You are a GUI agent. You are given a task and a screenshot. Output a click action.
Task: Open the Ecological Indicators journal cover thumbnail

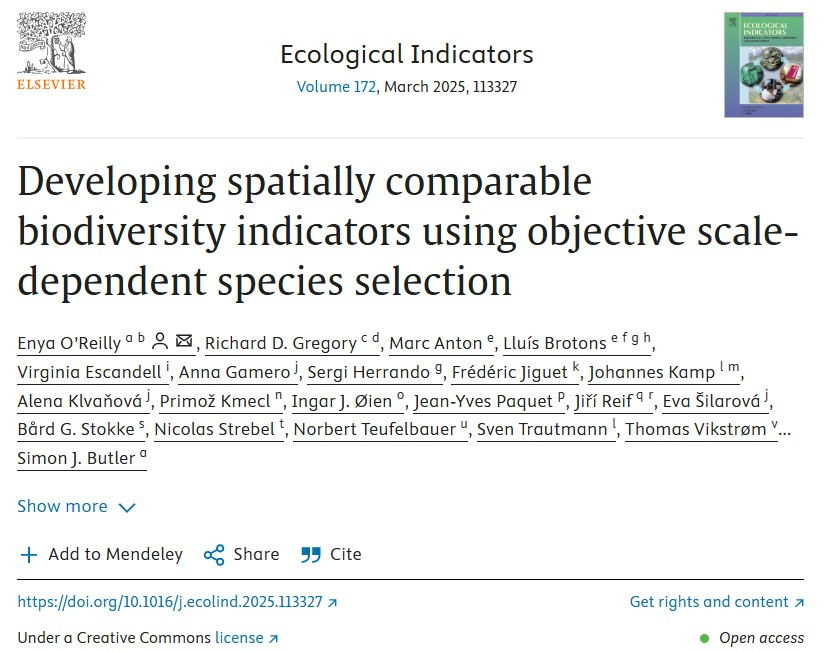(x=763, y=65)
